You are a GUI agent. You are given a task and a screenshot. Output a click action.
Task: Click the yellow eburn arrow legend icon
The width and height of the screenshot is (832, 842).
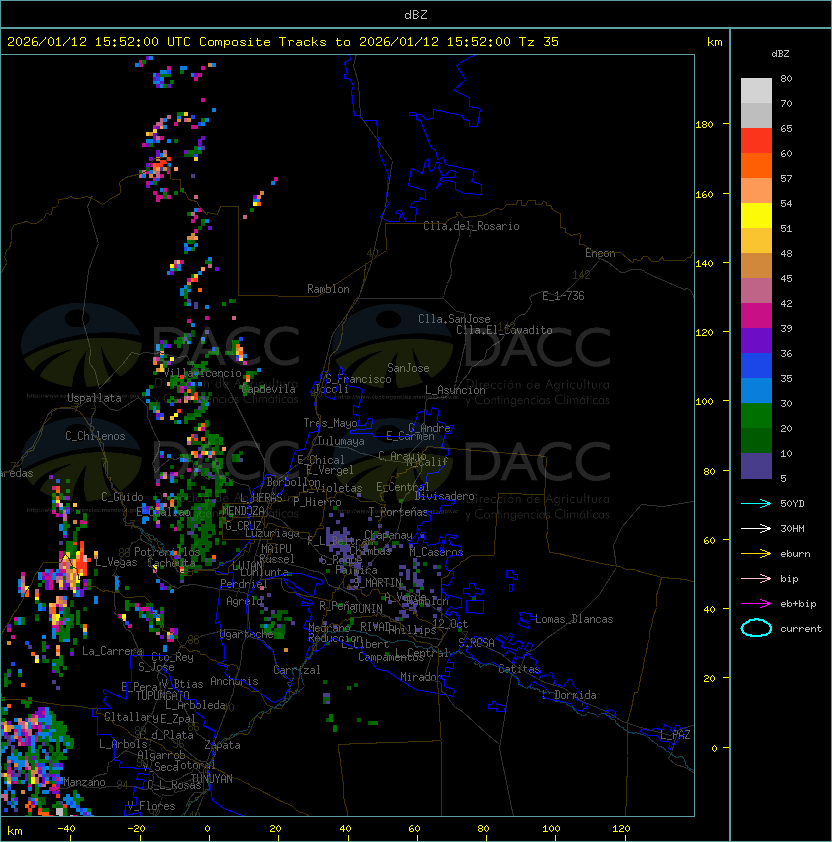coord(756,554)
